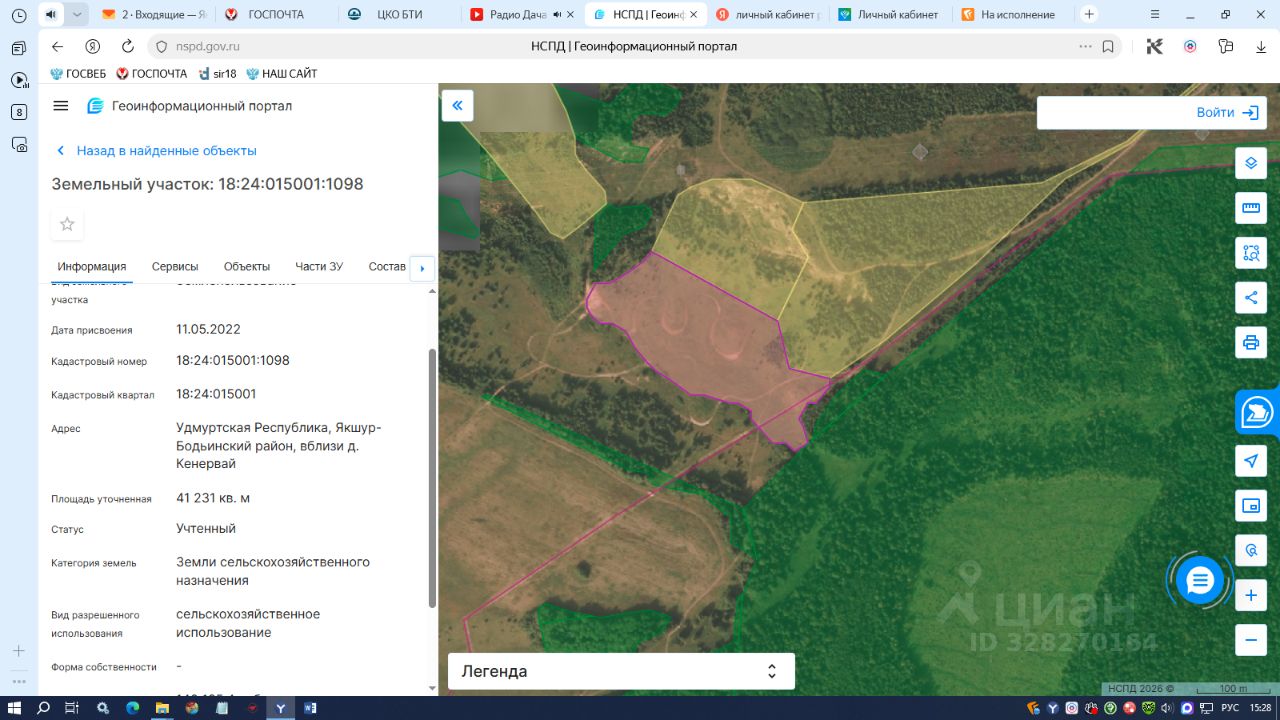The image size is (1280, 720).
Task: Share the map view
Action: 1251,297
